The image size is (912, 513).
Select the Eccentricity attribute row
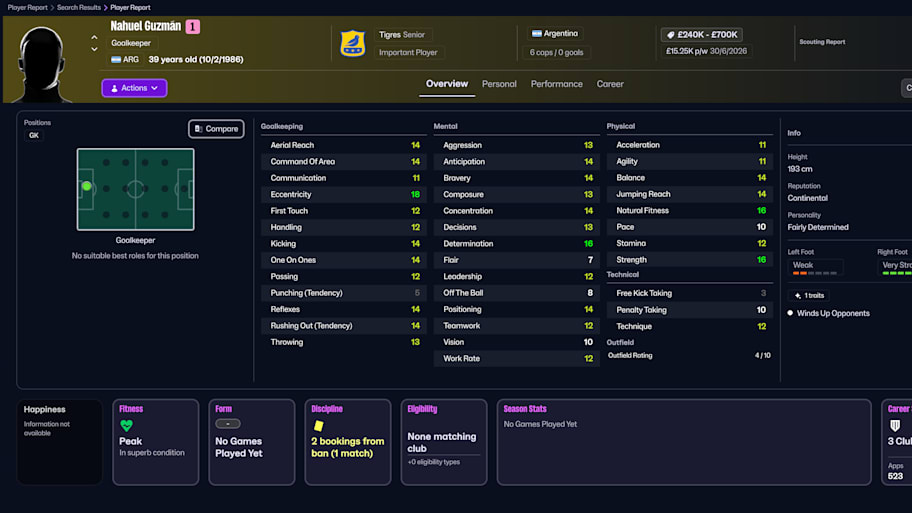(x=344, y=194)
